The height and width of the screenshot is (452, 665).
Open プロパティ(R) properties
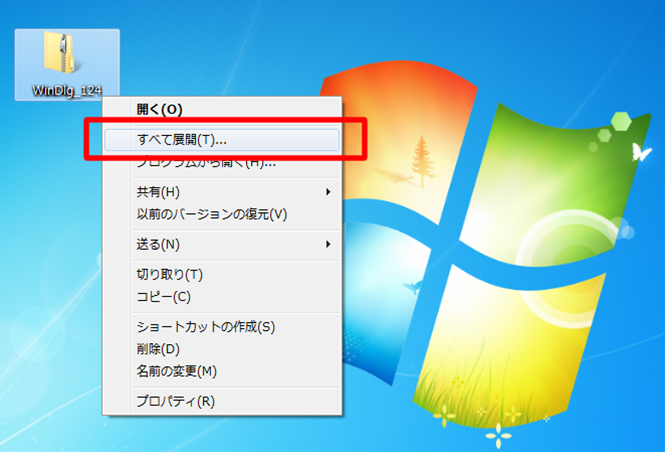tap(222, 401)
